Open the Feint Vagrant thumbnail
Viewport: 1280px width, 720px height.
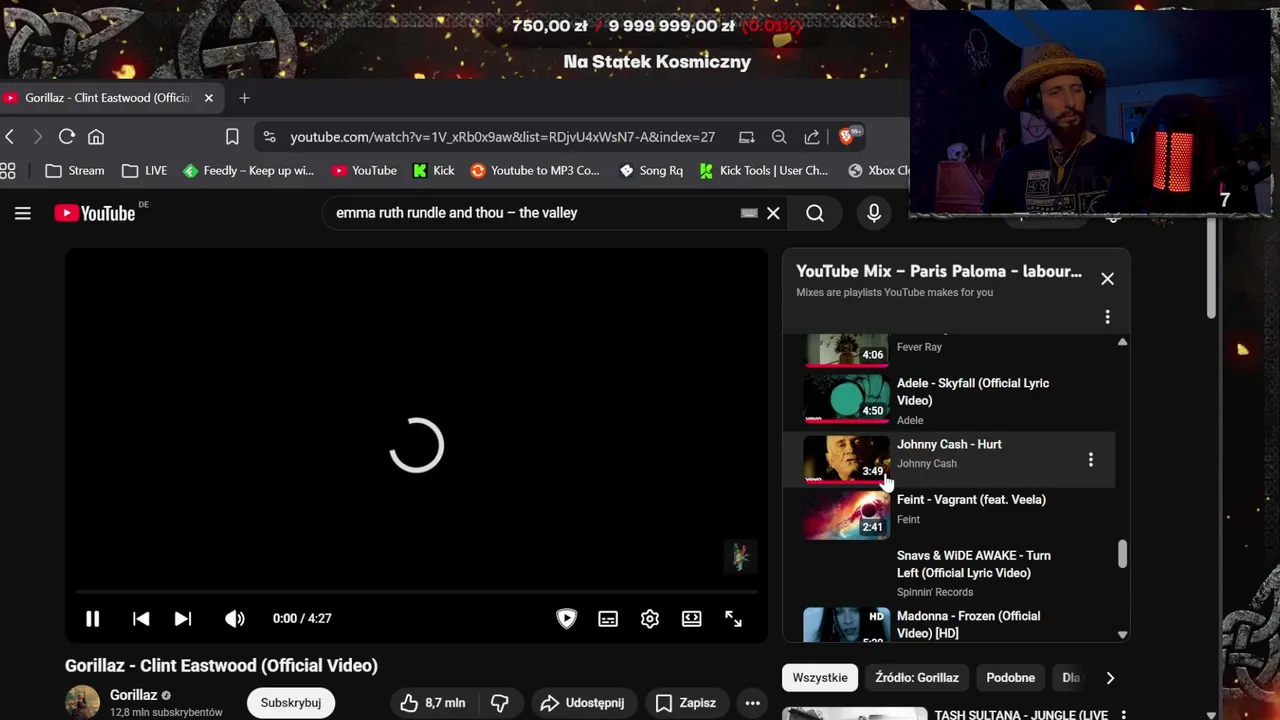(x=847, y=515)
